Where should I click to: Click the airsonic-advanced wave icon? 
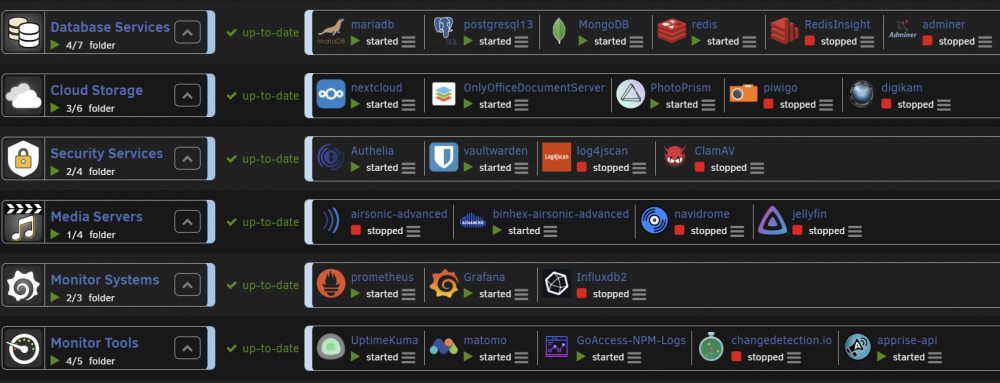tap(331, 220)
